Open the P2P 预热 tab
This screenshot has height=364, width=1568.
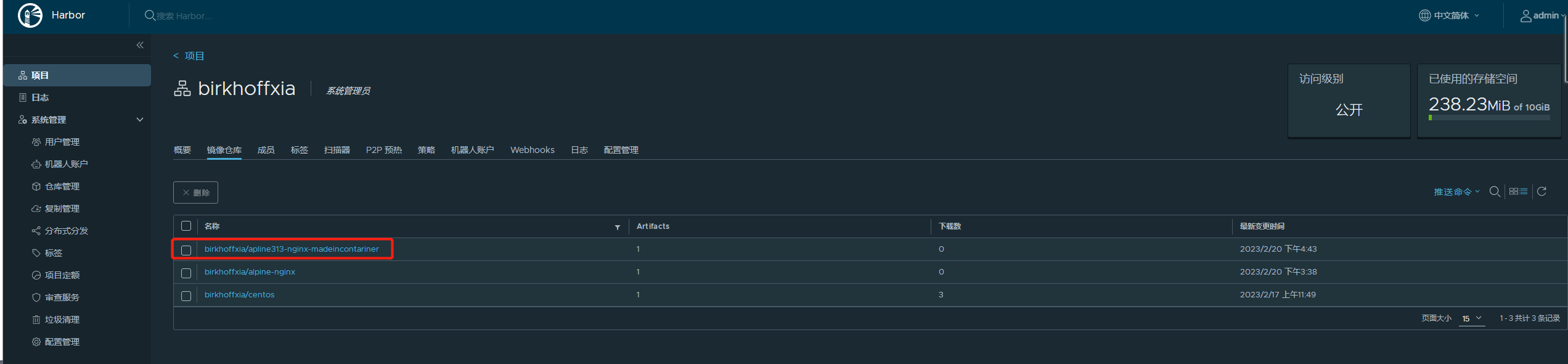(383, 150)
